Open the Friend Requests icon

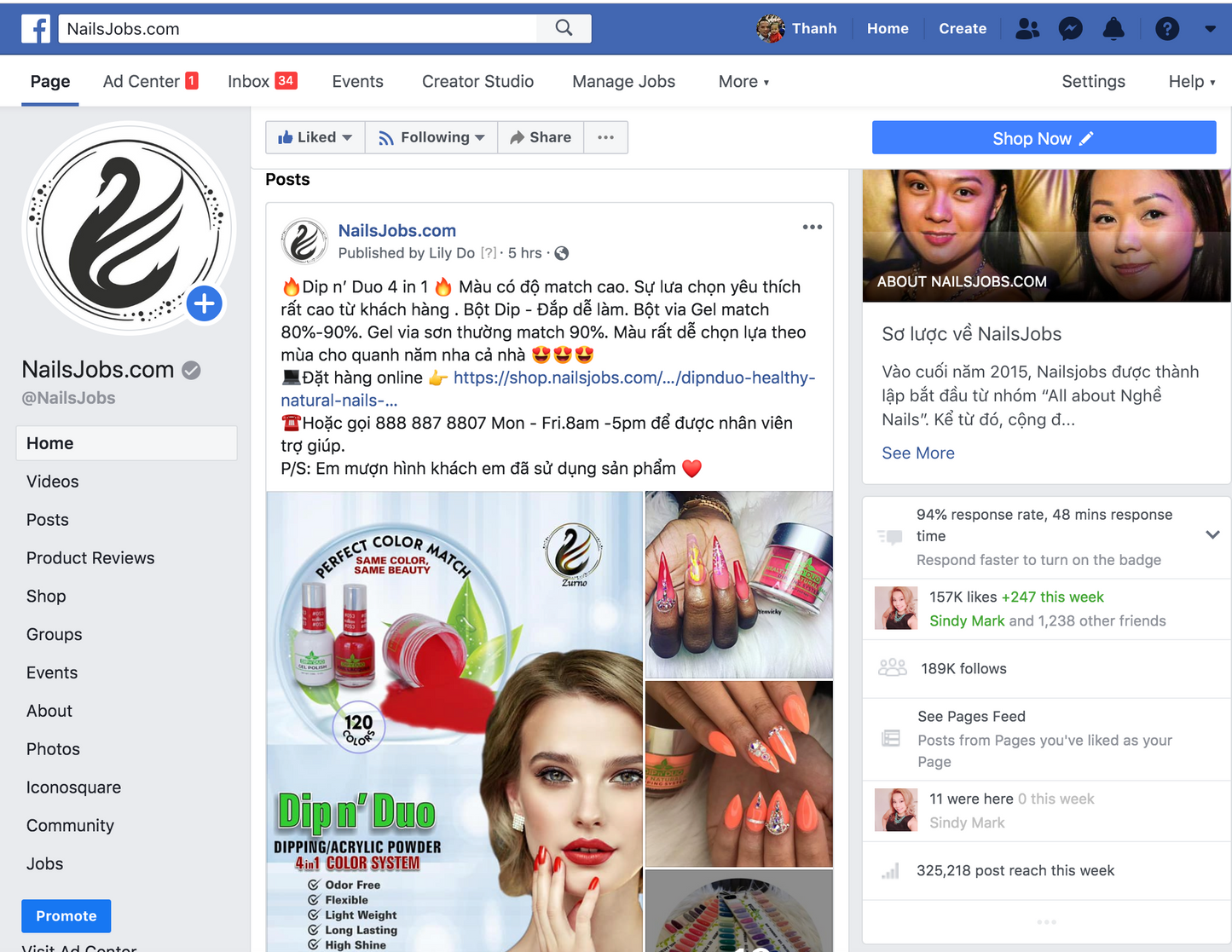pyautogui.click(x=1027, y=28)
